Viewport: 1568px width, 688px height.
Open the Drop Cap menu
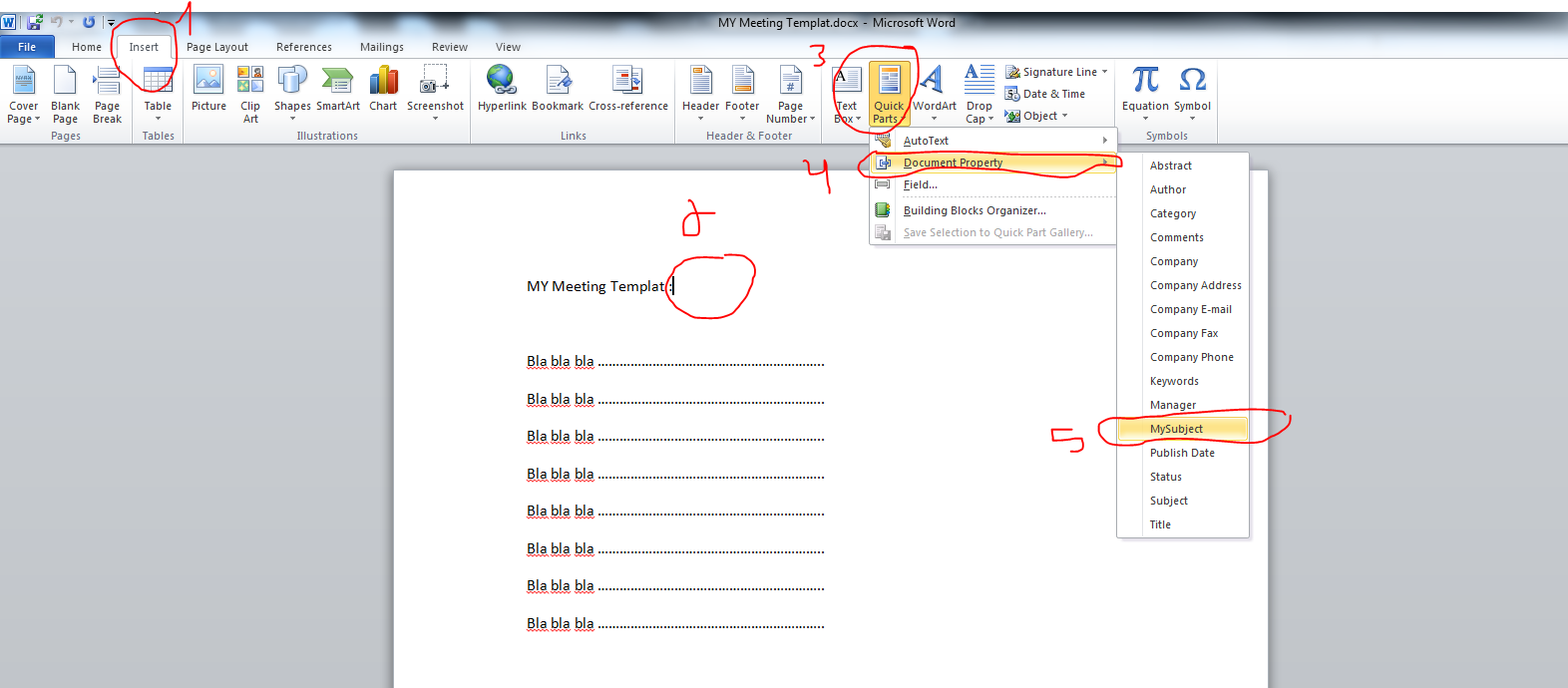980,95
